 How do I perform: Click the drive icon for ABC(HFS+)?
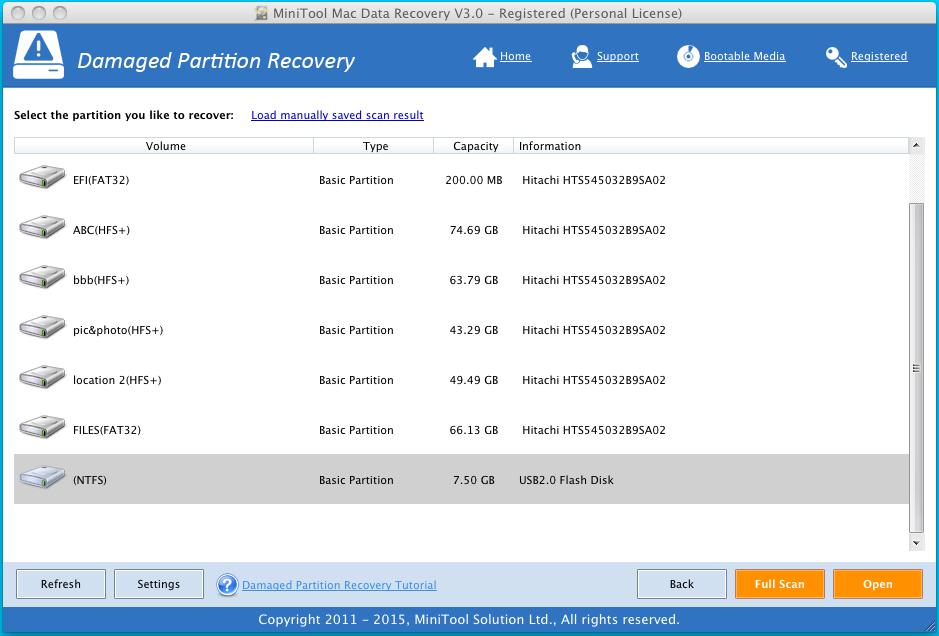pyautogui.click(x=41, y=228)
